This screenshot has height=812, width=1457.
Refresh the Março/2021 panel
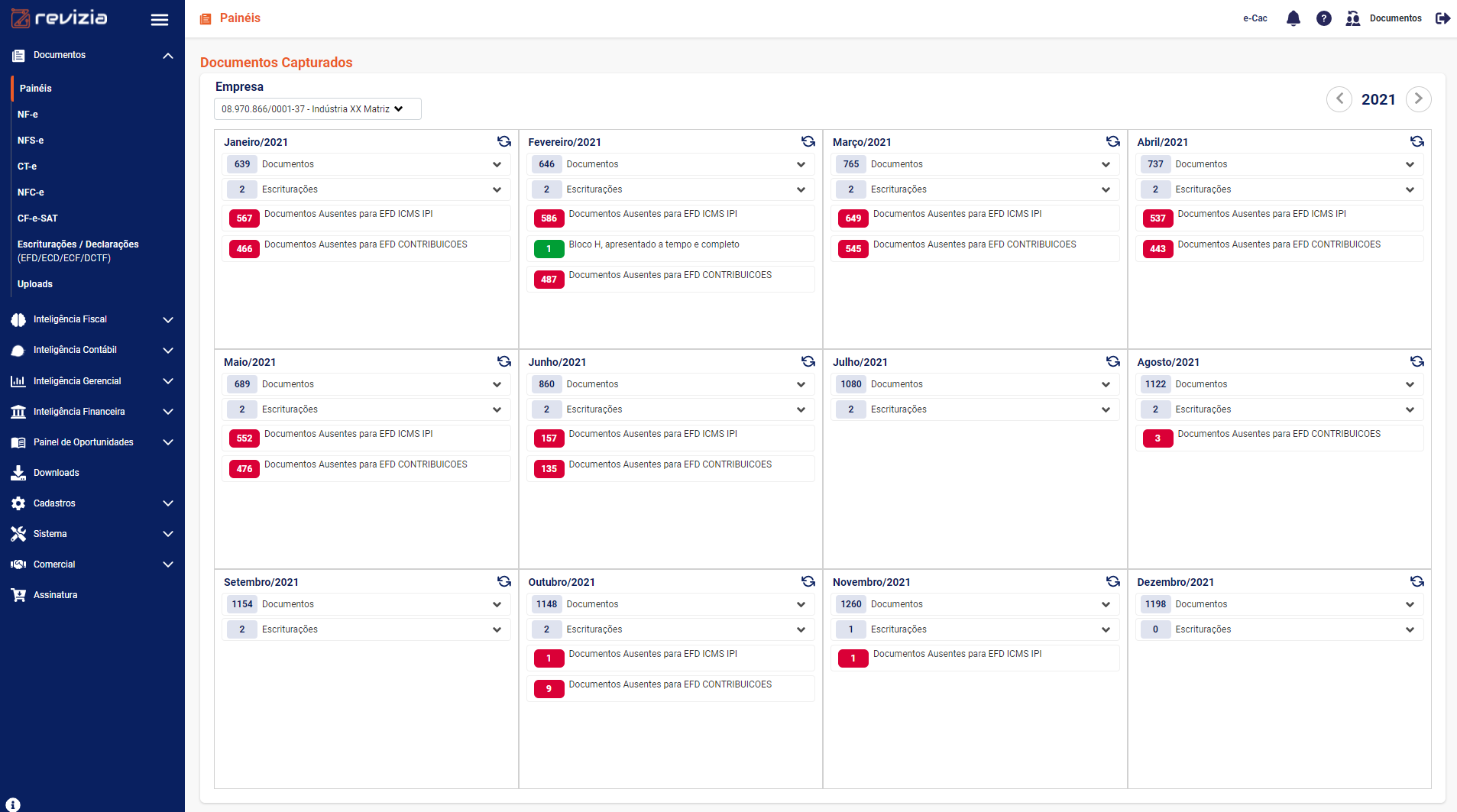(x=1113, y=141)
